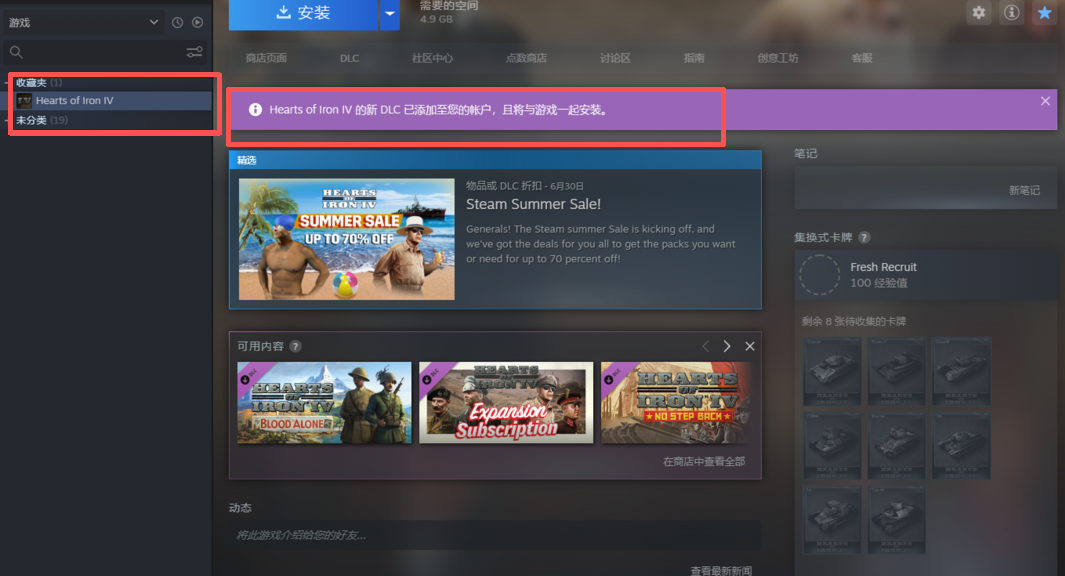Open the install options dropdown arrow
Image resolution: width=1065 pixels, height=576 pixels.
[x=390, y=15]
